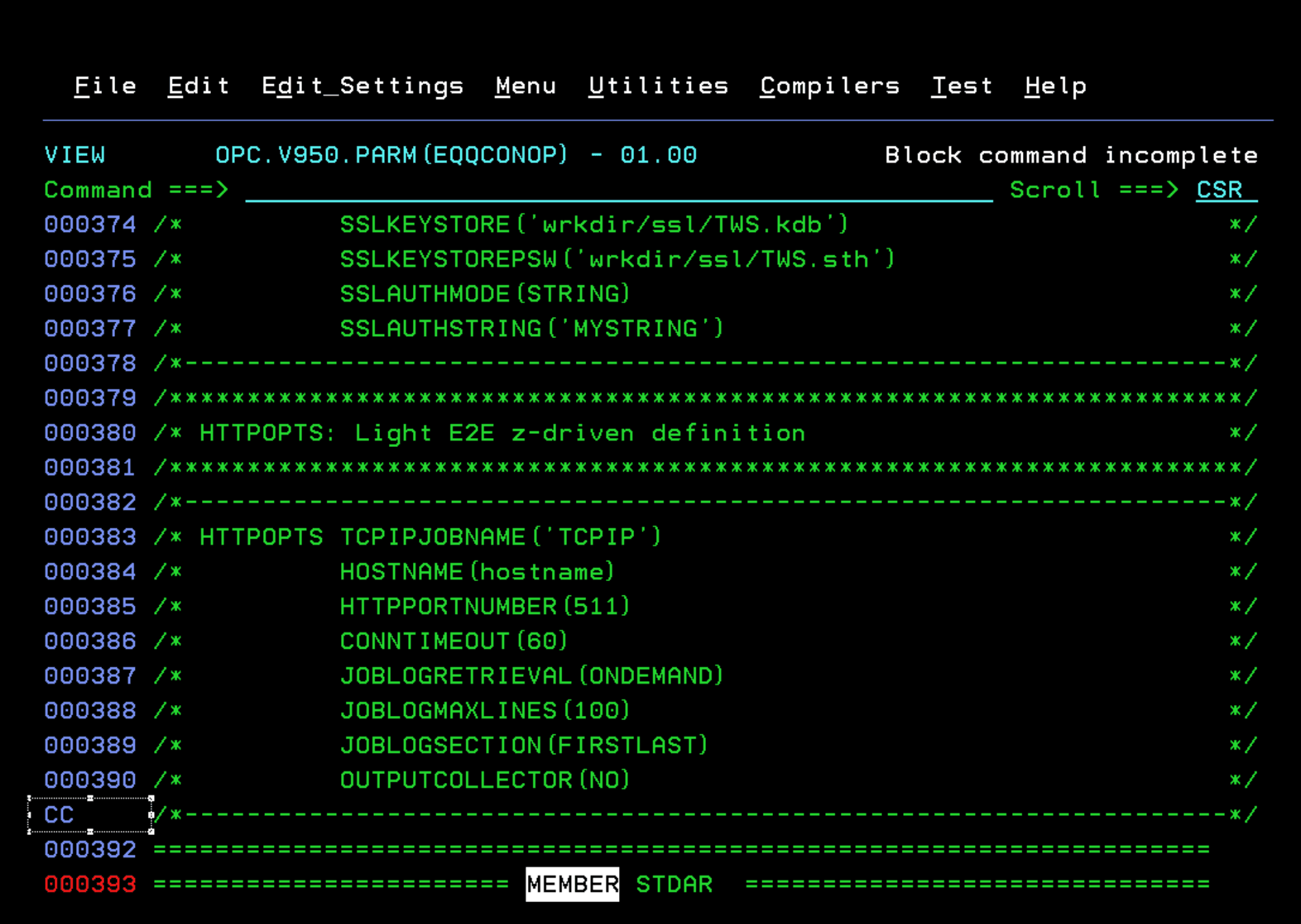Viewport: 1301px width, 924px height.
Task: Open the File menu
Action: 104,86
